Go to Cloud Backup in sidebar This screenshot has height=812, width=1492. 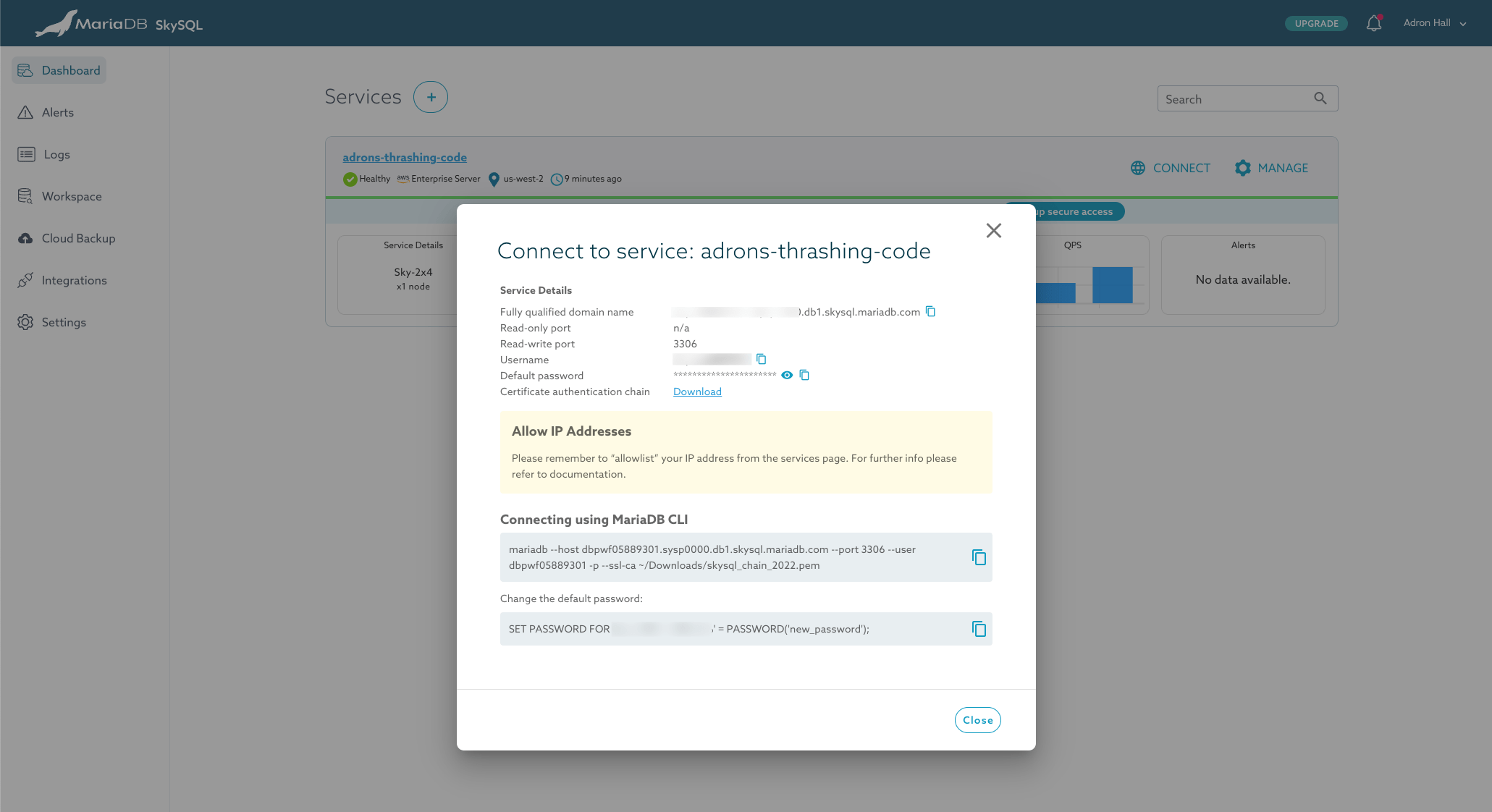[78, 238]
